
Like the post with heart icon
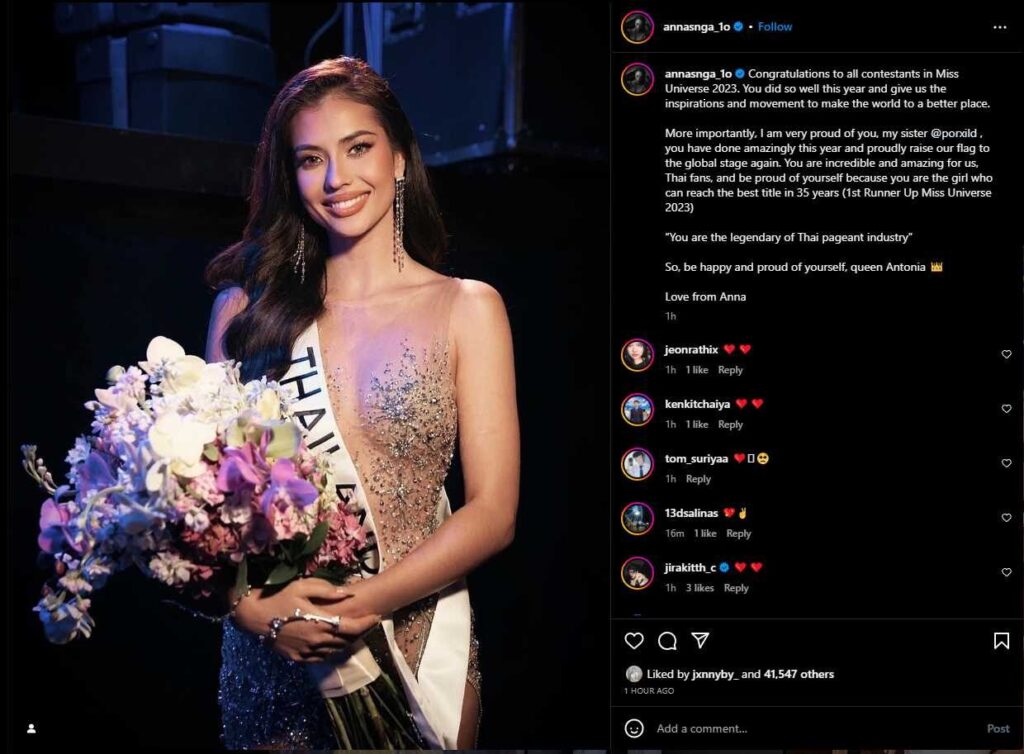pos(633,640)
